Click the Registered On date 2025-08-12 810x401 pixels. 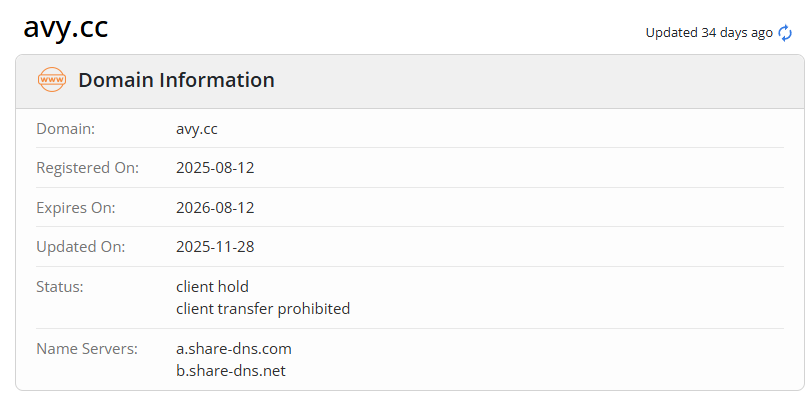tap(215, 168)
